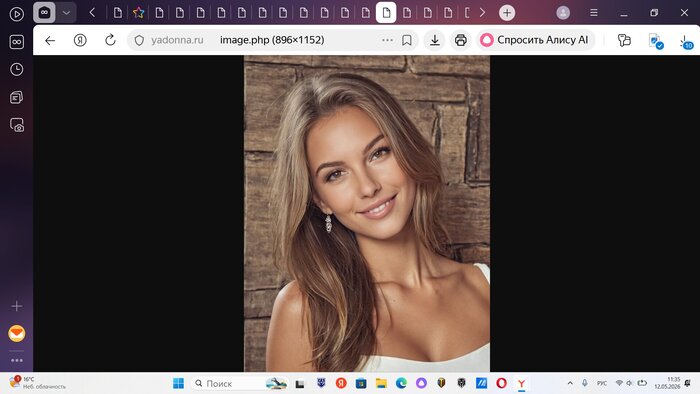Open the collections icon in the sidebar

click(x=17, y=97)
